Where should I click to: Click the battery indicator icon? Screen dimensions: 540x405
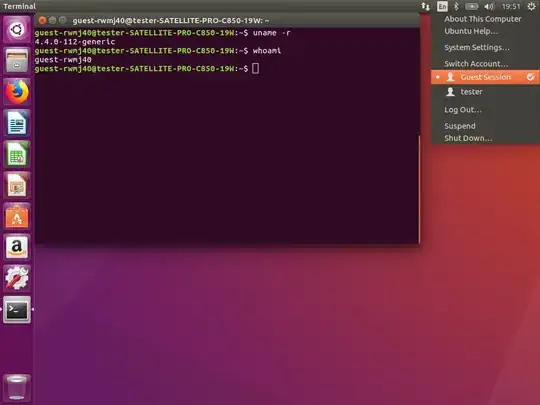(x=471, y=6)
